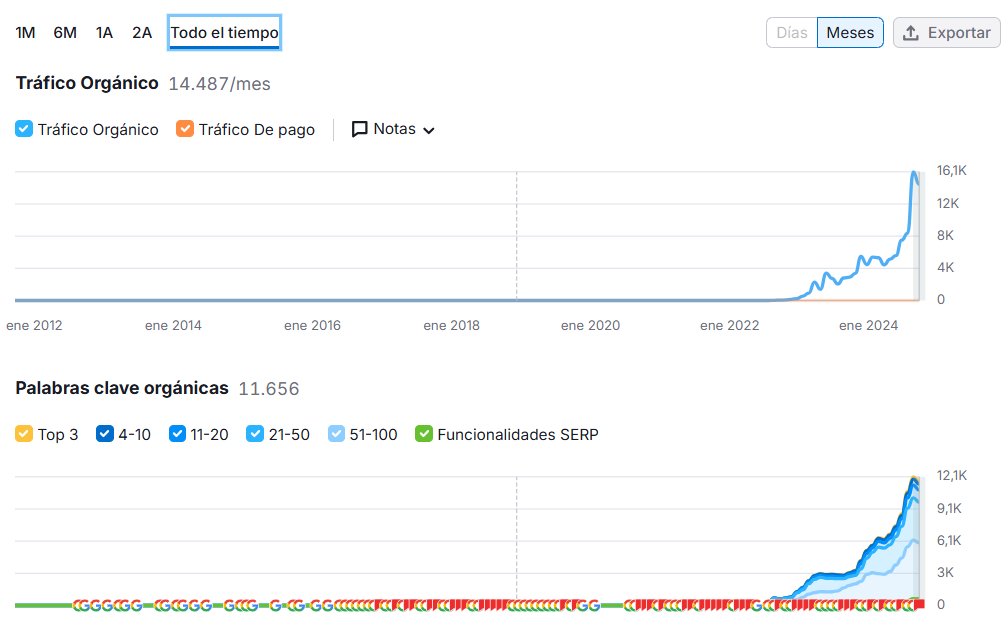Switch granularity to Días

[x=791, y=33]
